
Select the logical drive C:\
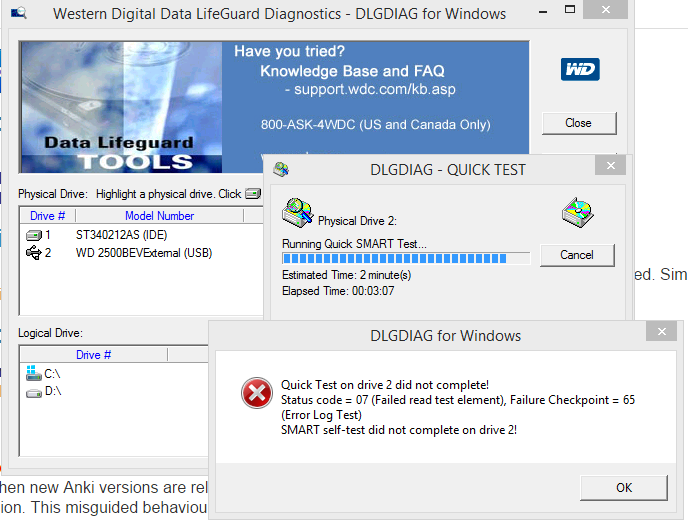pos(52,374)
